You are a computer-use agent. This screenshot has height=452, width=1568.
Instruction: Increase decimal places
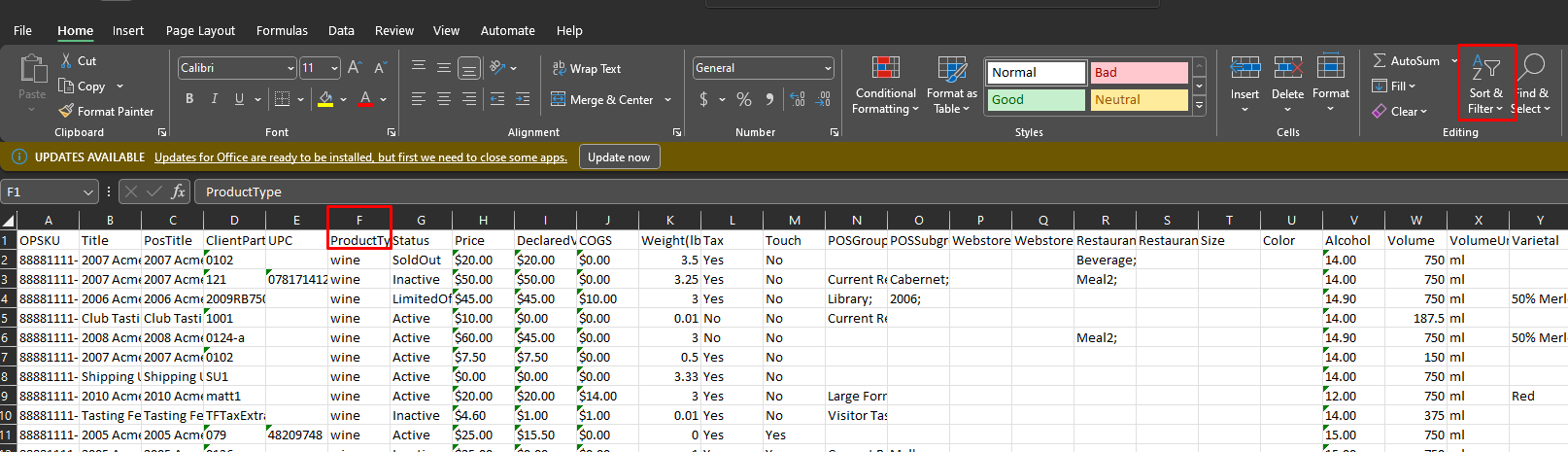point(798,99)
